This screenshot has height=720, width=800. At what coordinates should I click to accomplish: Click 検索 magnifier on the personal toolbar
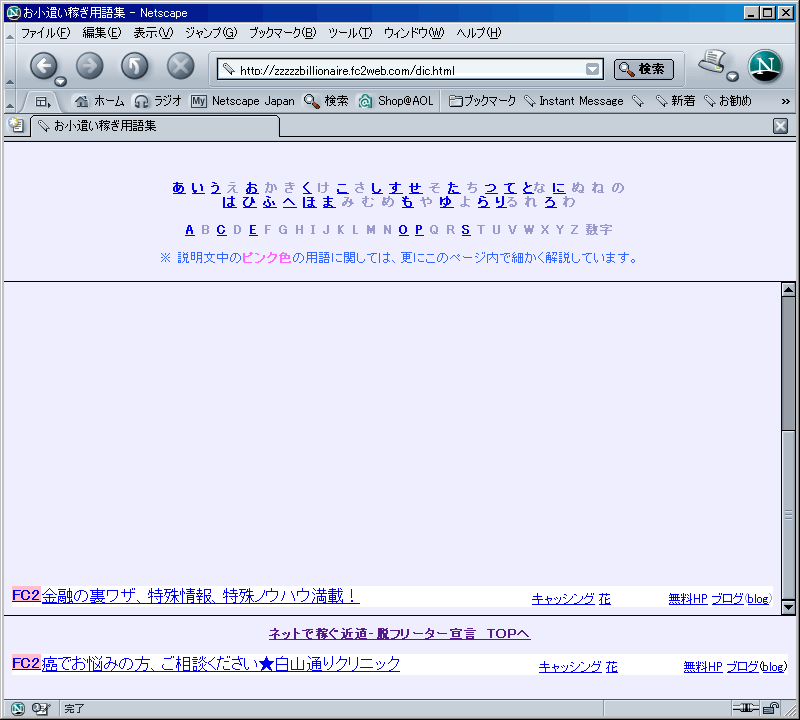[x=326, y=101]
